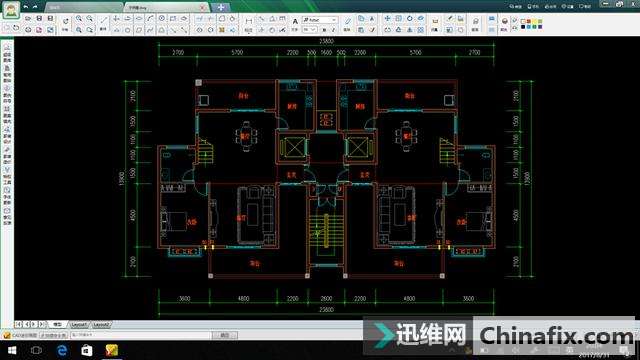Click the save-as disk icon

pos(50,18)
